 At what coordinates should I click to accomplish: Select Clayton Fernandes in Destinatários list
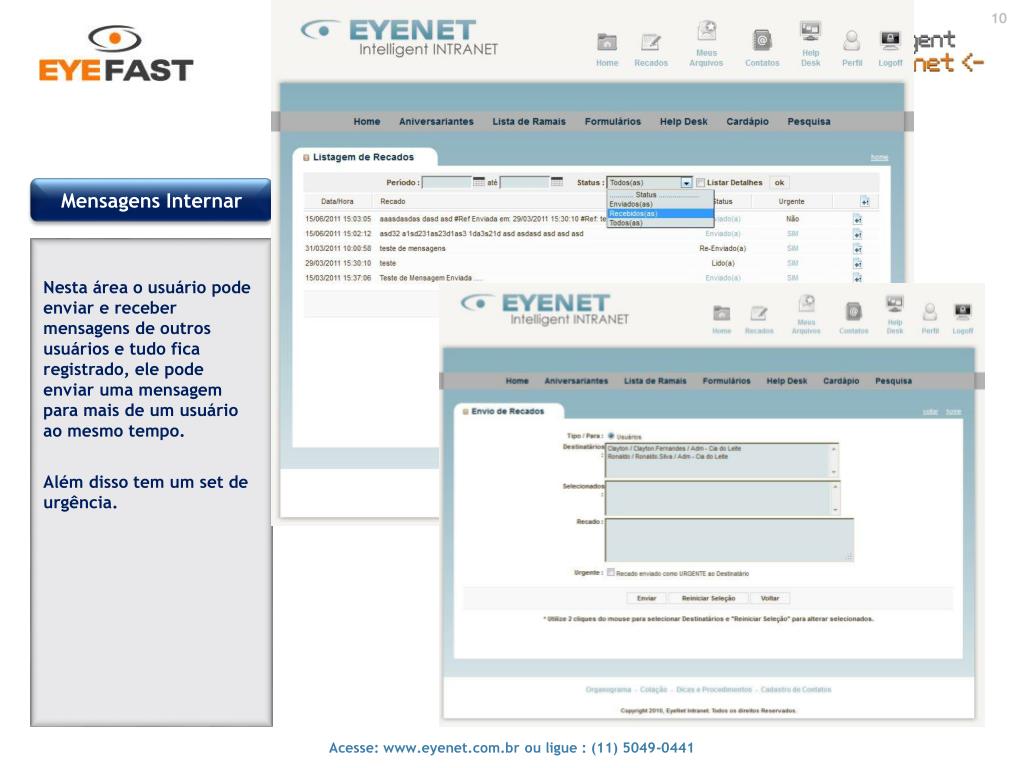click(x=674, y=449)
